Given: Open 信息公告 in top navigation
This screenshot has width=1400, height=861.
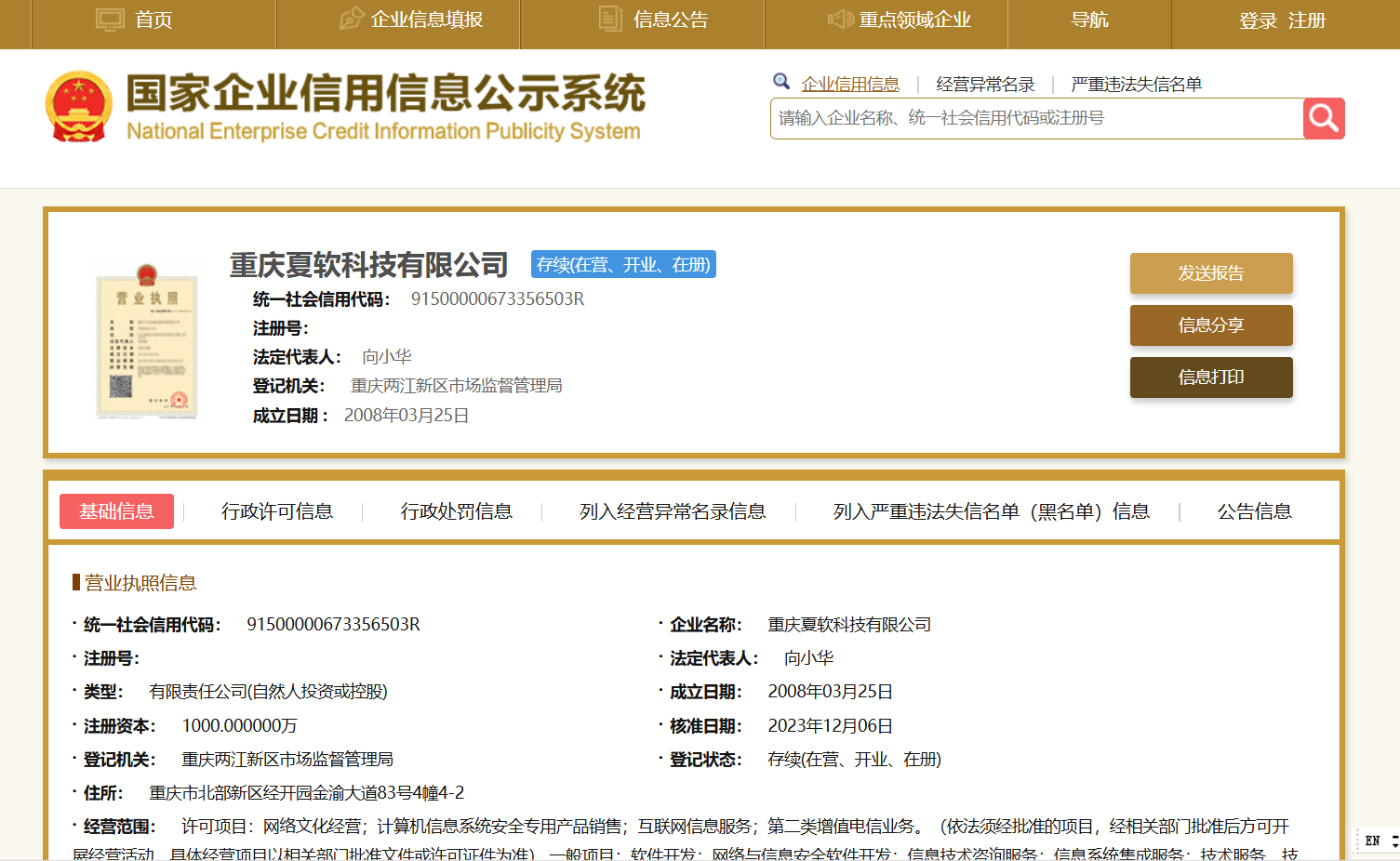Looking at the screenshot, I should pos(671,20).
